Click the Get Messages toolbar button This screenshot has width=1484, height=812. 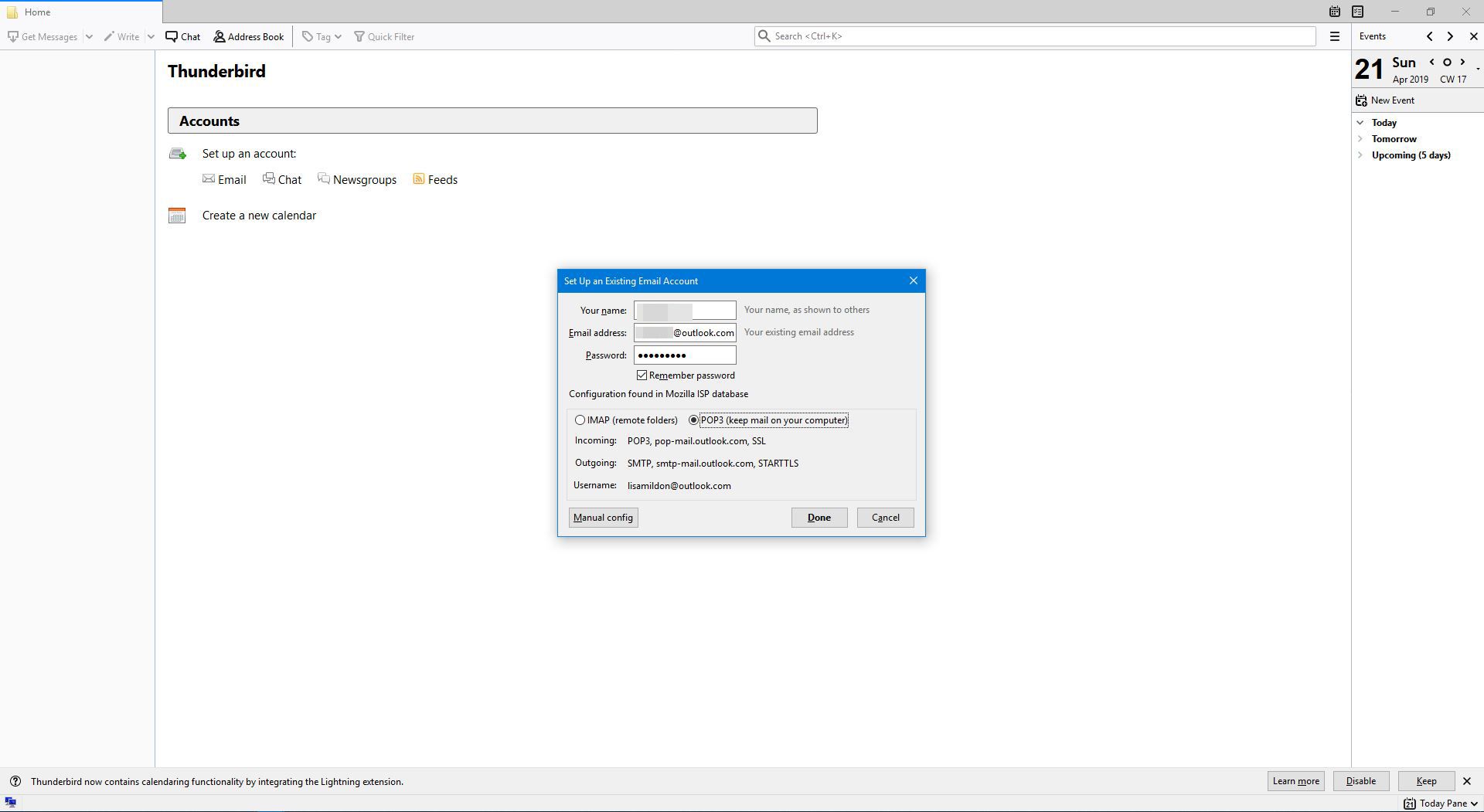(x=43, y=36)
